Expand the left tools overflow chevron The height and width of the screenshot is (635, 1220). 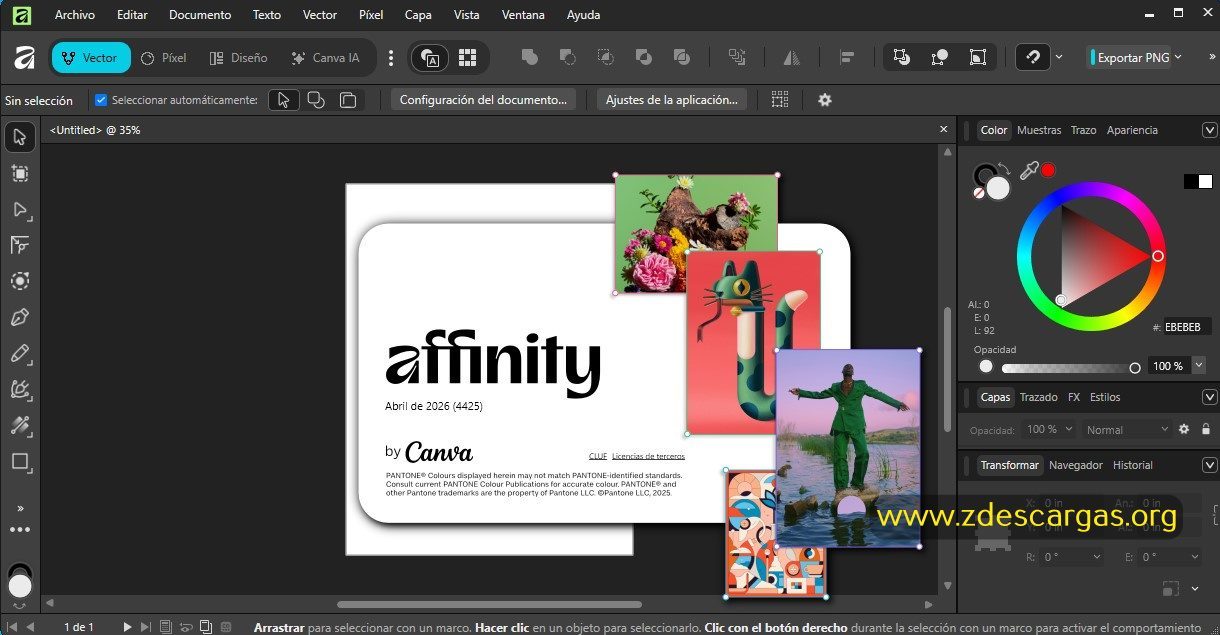(x=20, y=508)
